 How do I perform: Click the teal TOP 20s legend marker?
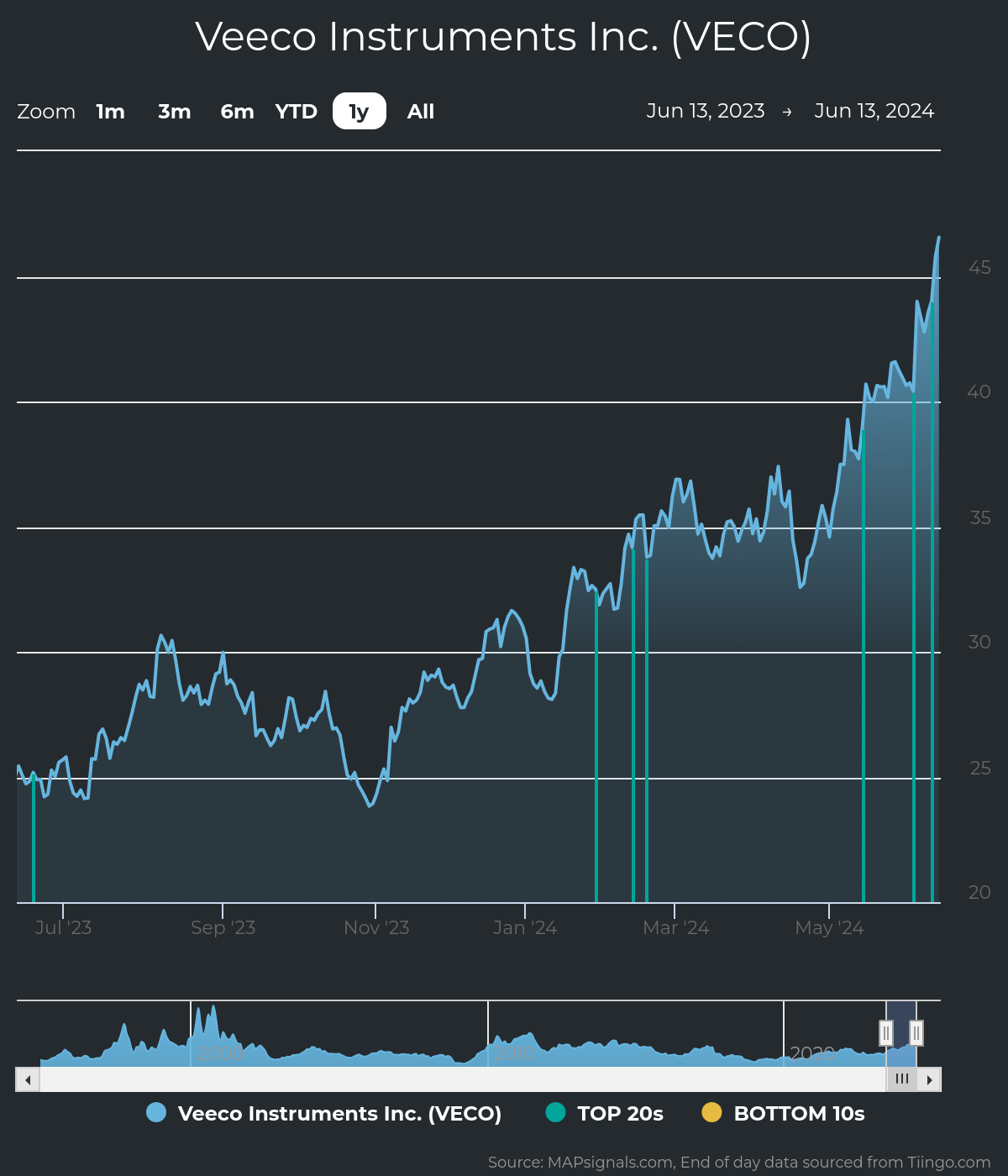point(555,1112)
